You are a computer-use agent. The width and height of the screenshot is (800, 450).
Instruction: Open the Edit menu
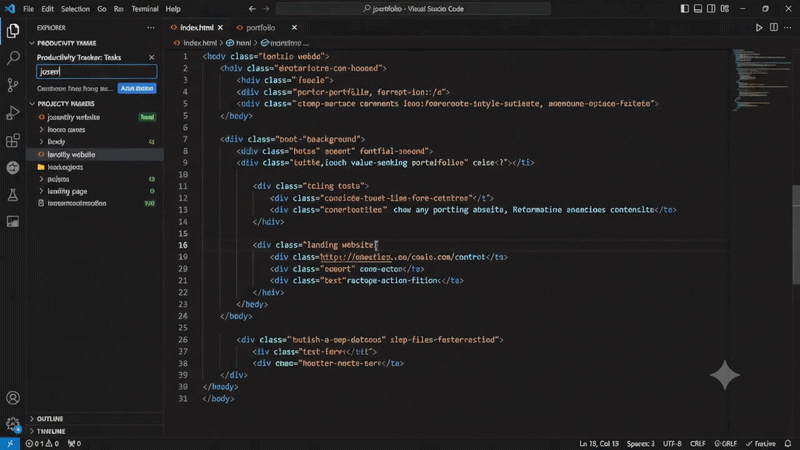pos(47,9)
